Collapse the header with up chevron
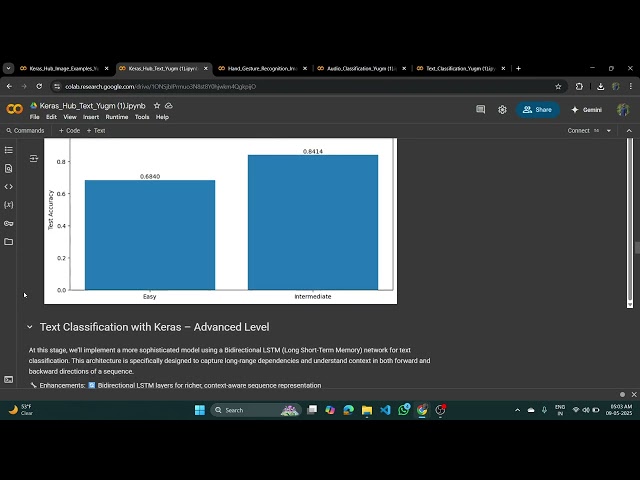This screenshot has height=480, width=640. click(629, 131)
